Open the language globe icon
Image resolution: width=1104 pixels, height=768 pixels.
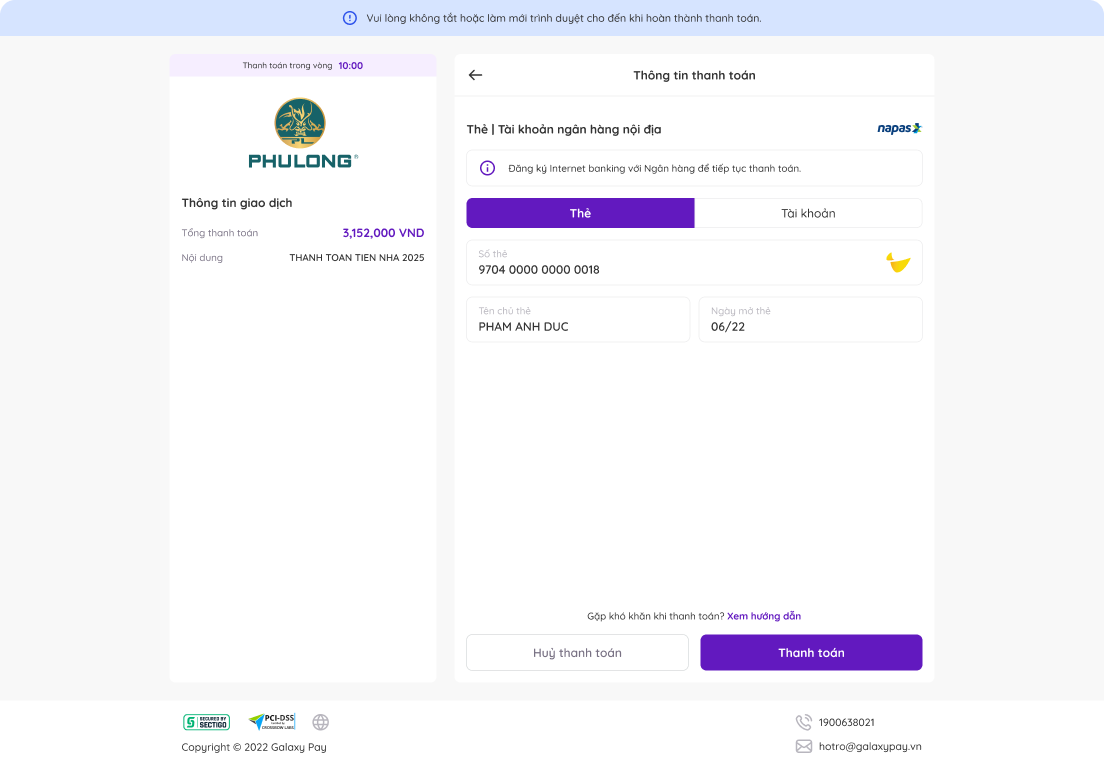point(320,722)
